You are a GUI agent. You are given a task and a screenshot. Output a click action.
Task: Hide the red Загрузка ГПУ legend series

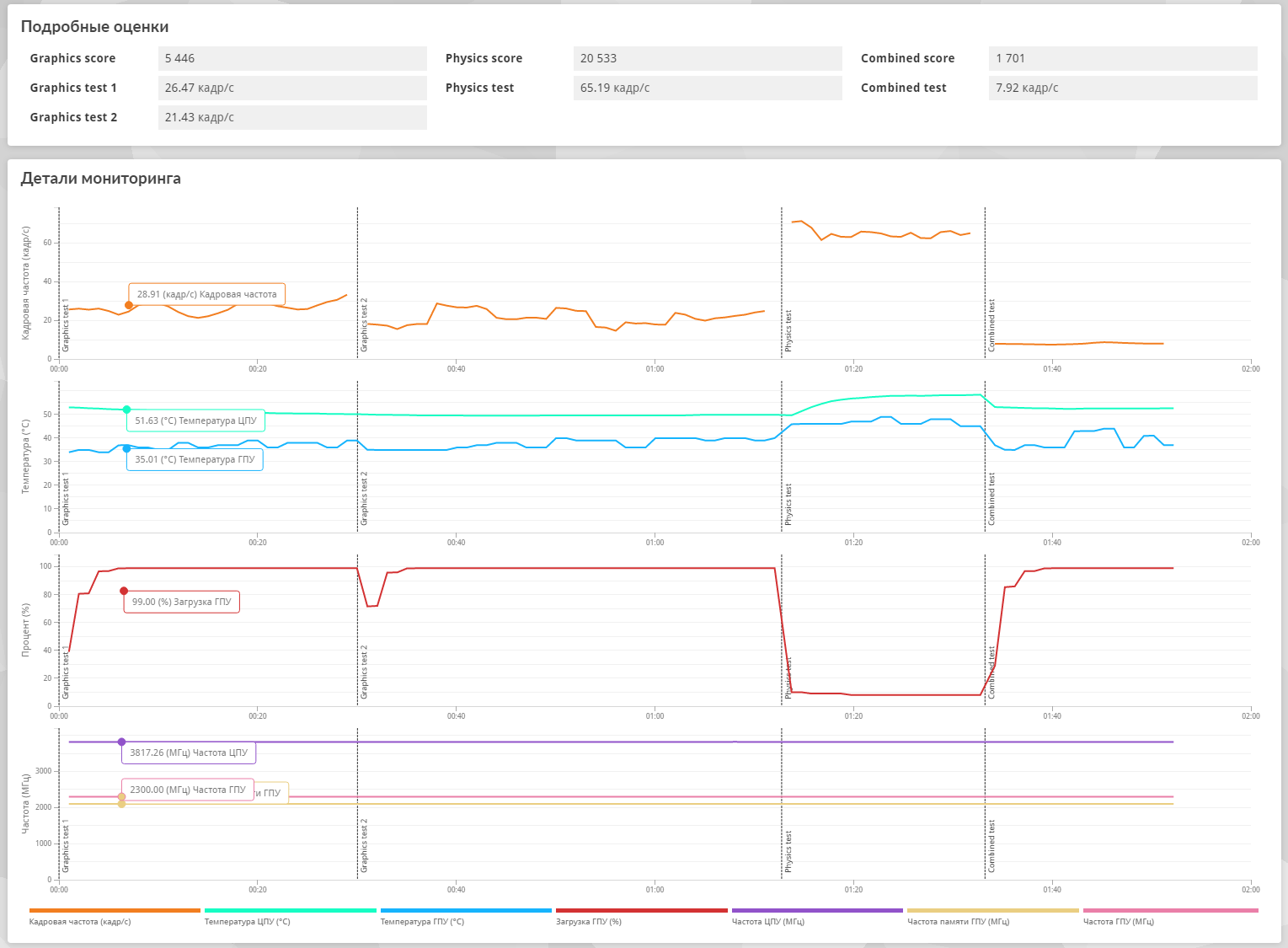coord(641,917)
